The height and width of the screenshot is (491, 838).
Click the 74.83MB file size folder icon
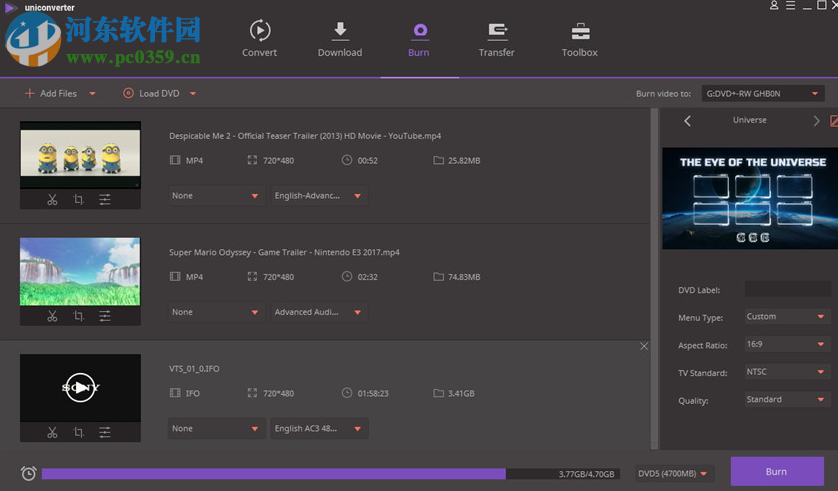tap(439, 277)
